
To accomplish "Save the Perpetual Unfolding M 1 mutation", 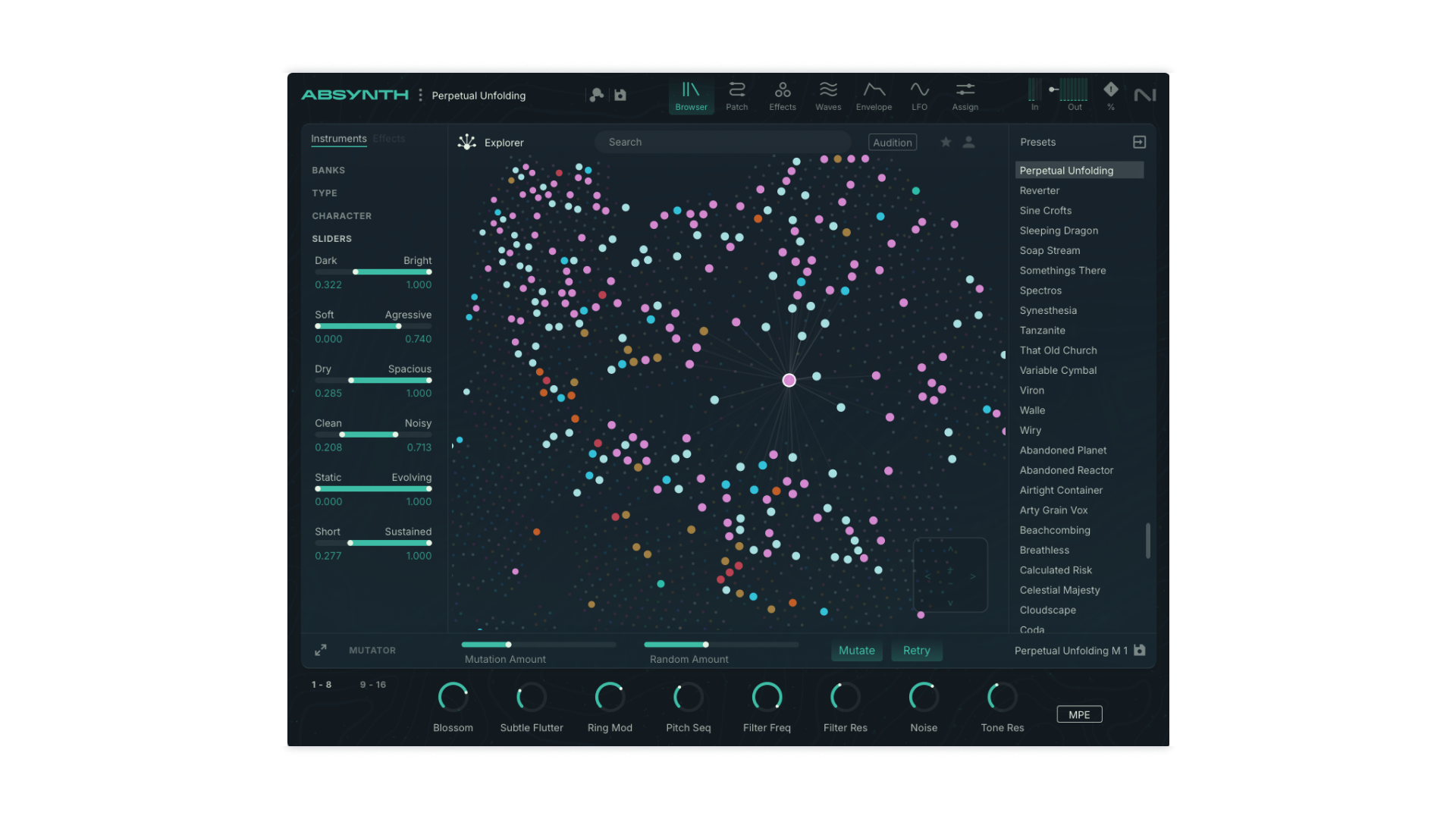I will click(1140, 650).
